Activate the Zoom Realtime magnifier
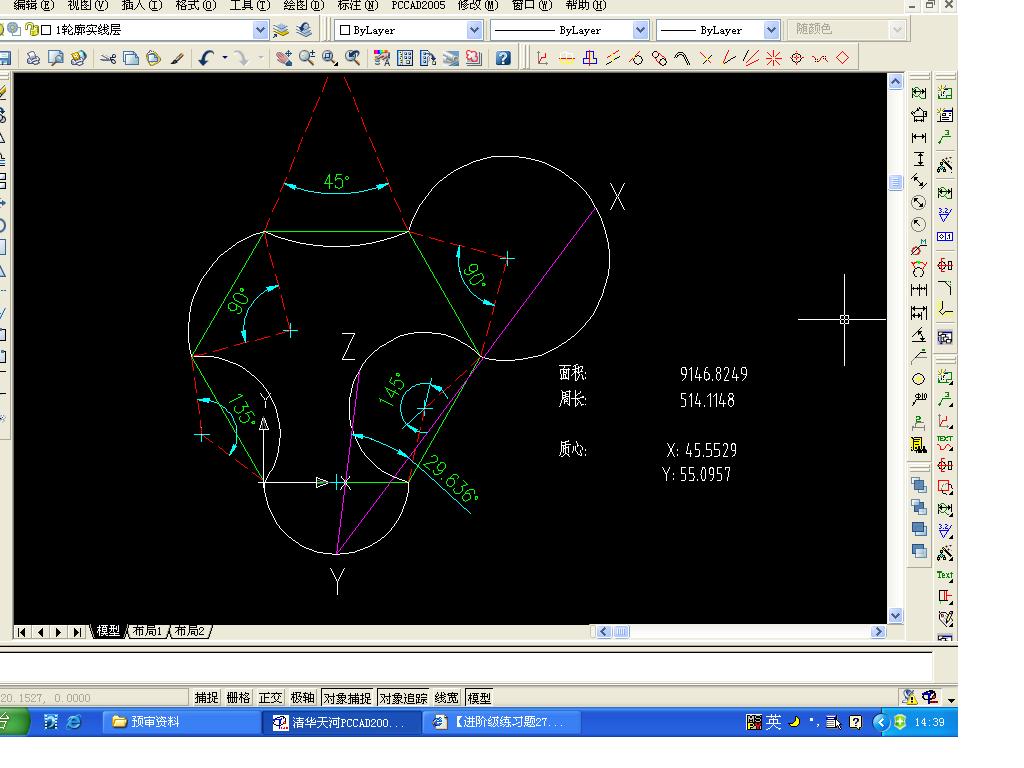 [x=307, y=59]
